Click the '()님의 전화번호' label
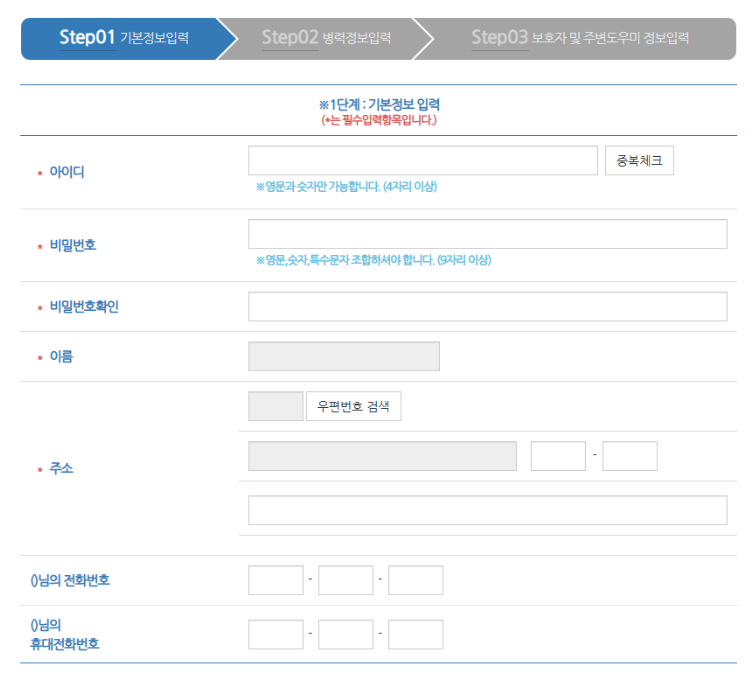754x676 pixels. point(70,580)
